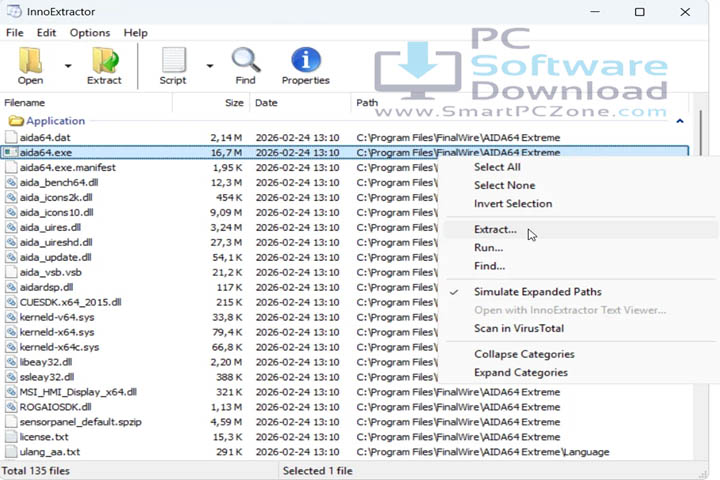Screen dimensions: 720x480
Task: Expand the Script button dropdown arrow
Action: coord(210,66)
